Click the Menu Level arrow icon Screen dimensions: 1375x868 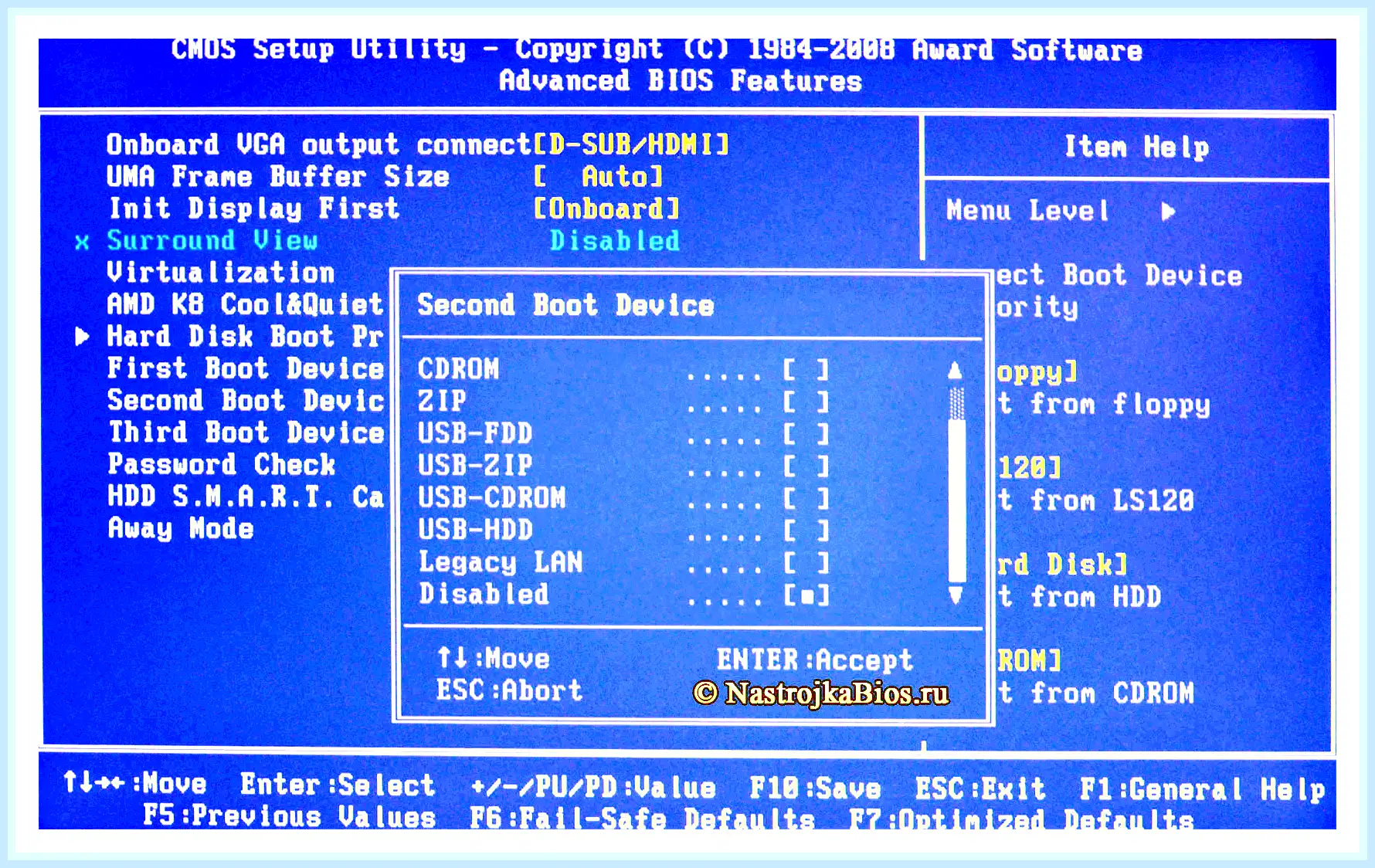click(x=1168, y=212)
